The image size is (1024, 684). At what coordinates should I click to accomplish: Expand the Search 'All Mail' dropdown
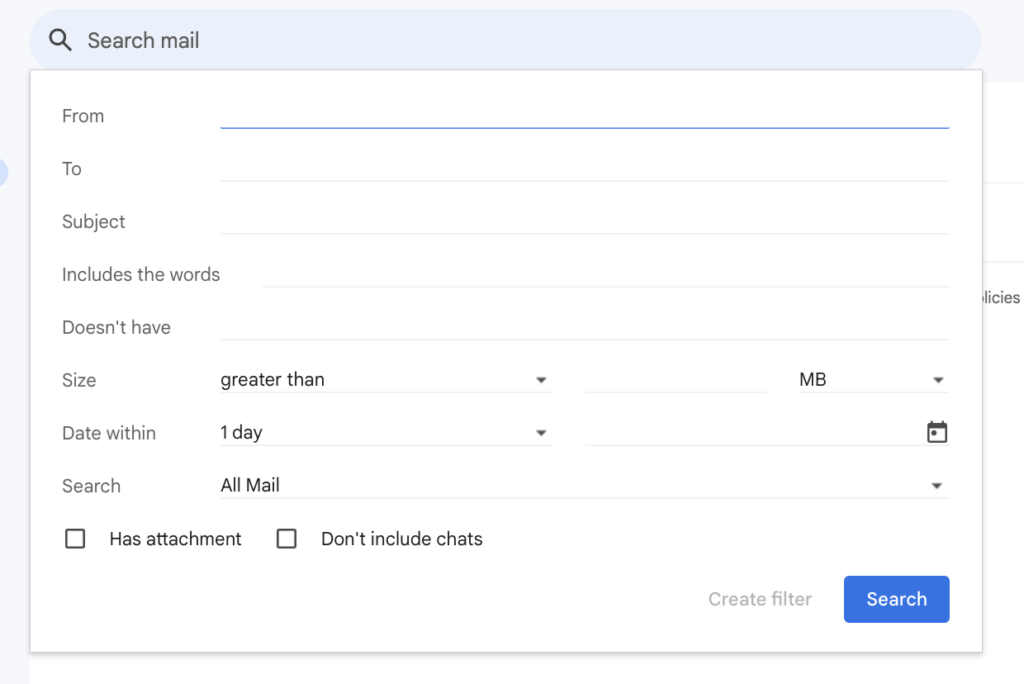583,486
